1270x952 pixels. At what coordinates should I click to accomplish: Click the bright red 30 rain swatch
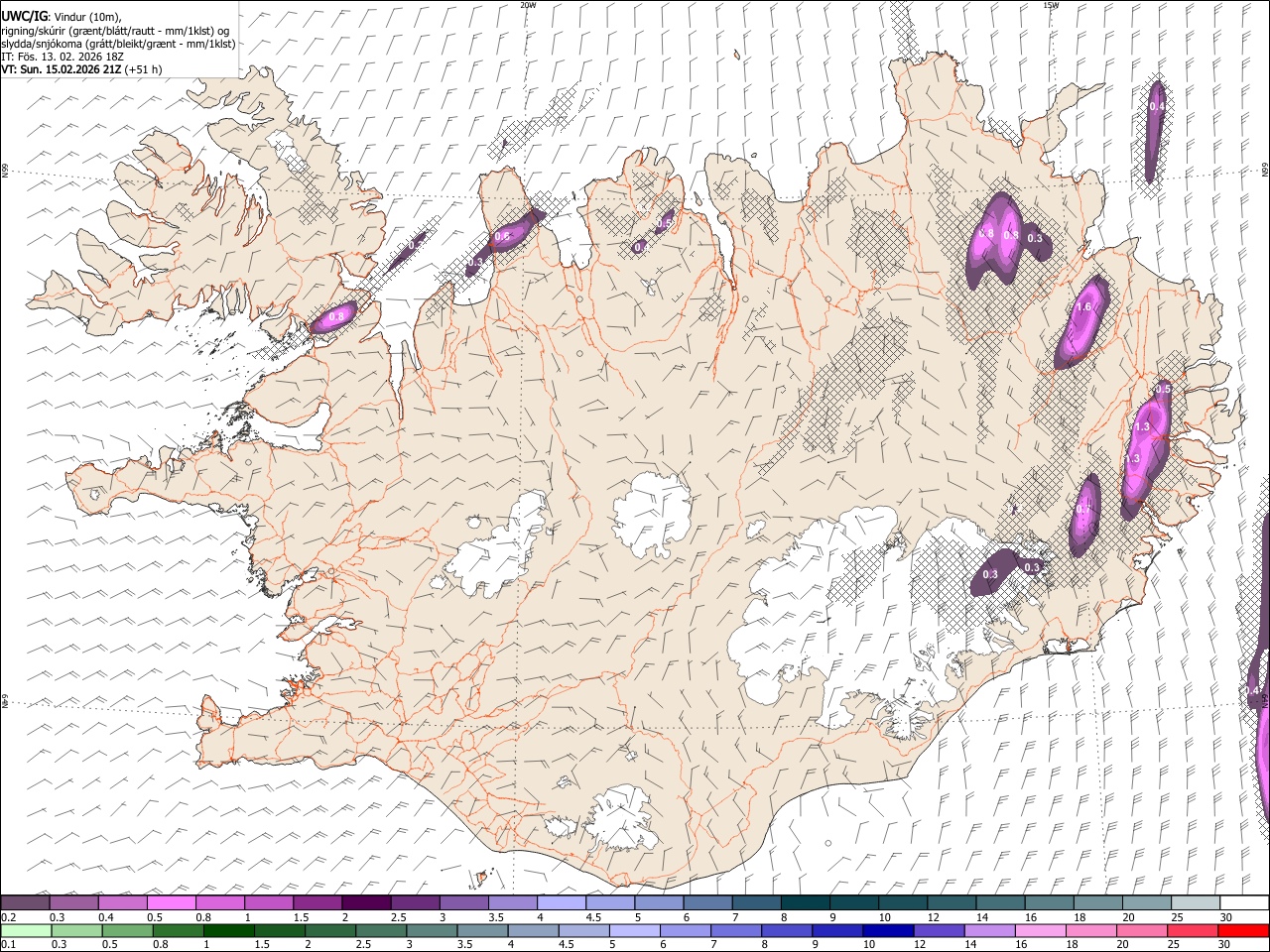1243,931
